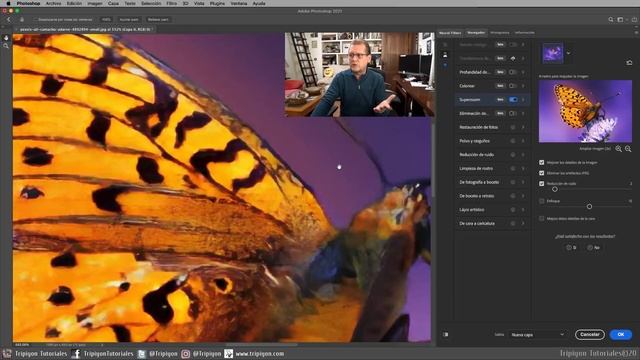Answer No to the satisfaction question
The width and height of the screenshot is (640, 360).
[x=593, y=247]
